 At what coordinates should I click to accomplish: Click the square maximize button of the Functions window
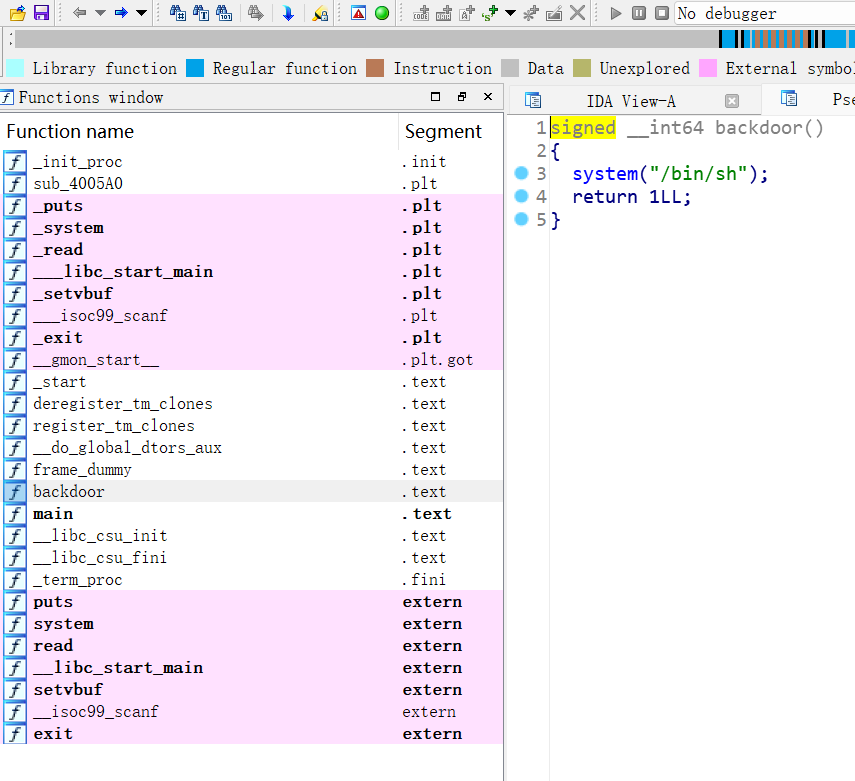click(x=435, y=97)
